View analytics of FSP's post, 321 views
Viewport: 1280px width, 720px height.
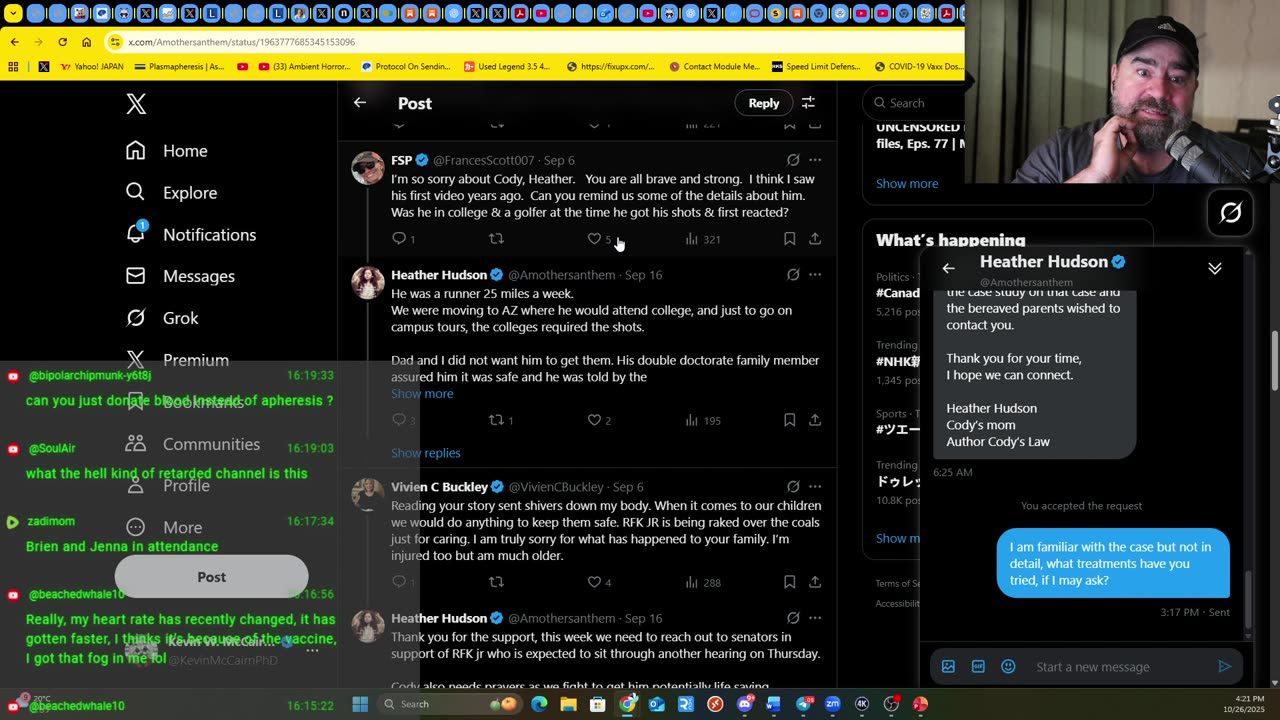click(x=702, y=239)
